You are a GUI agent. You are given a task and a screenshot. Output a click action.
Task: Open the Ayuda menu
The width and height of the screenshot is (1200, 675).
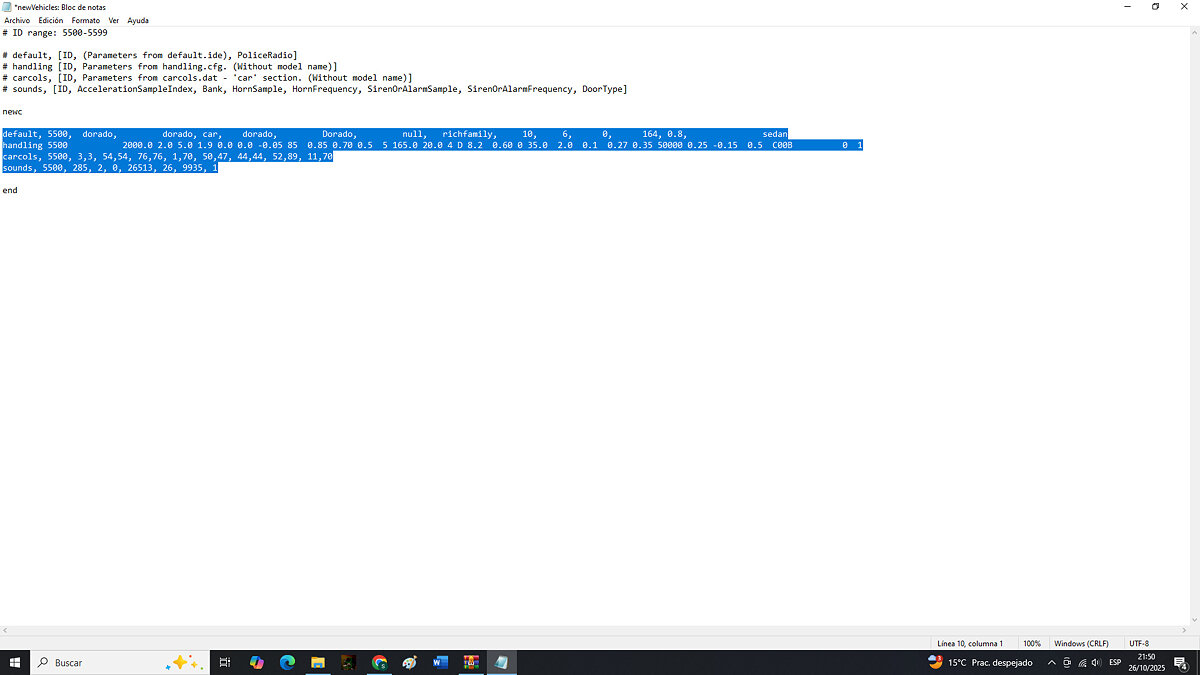[x=138, y=20]
